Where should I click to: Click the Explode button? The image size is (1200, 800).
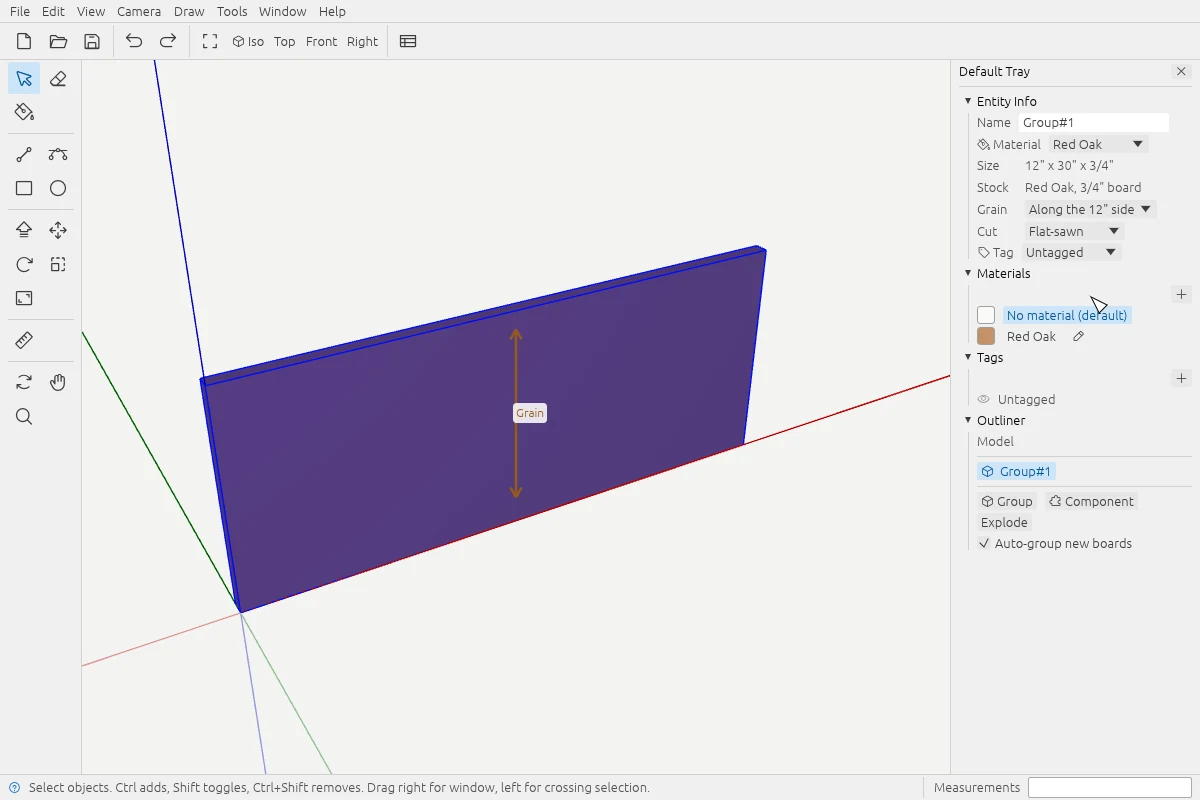coord(1004,523)
